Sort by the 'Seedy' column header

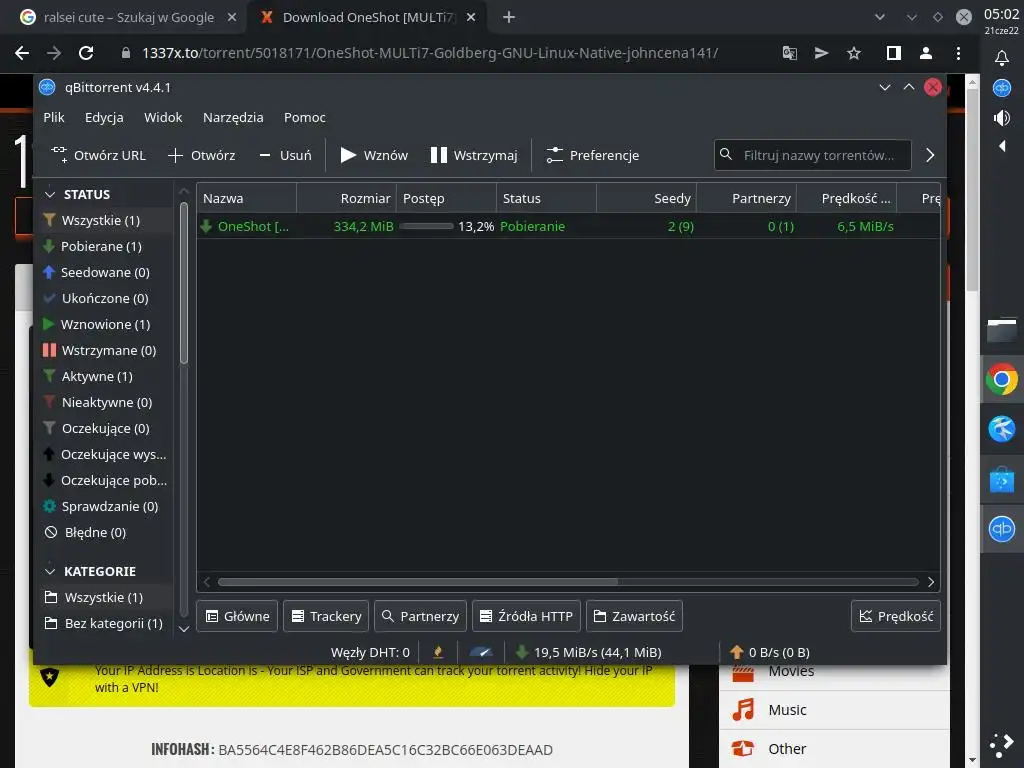(647, 199)
